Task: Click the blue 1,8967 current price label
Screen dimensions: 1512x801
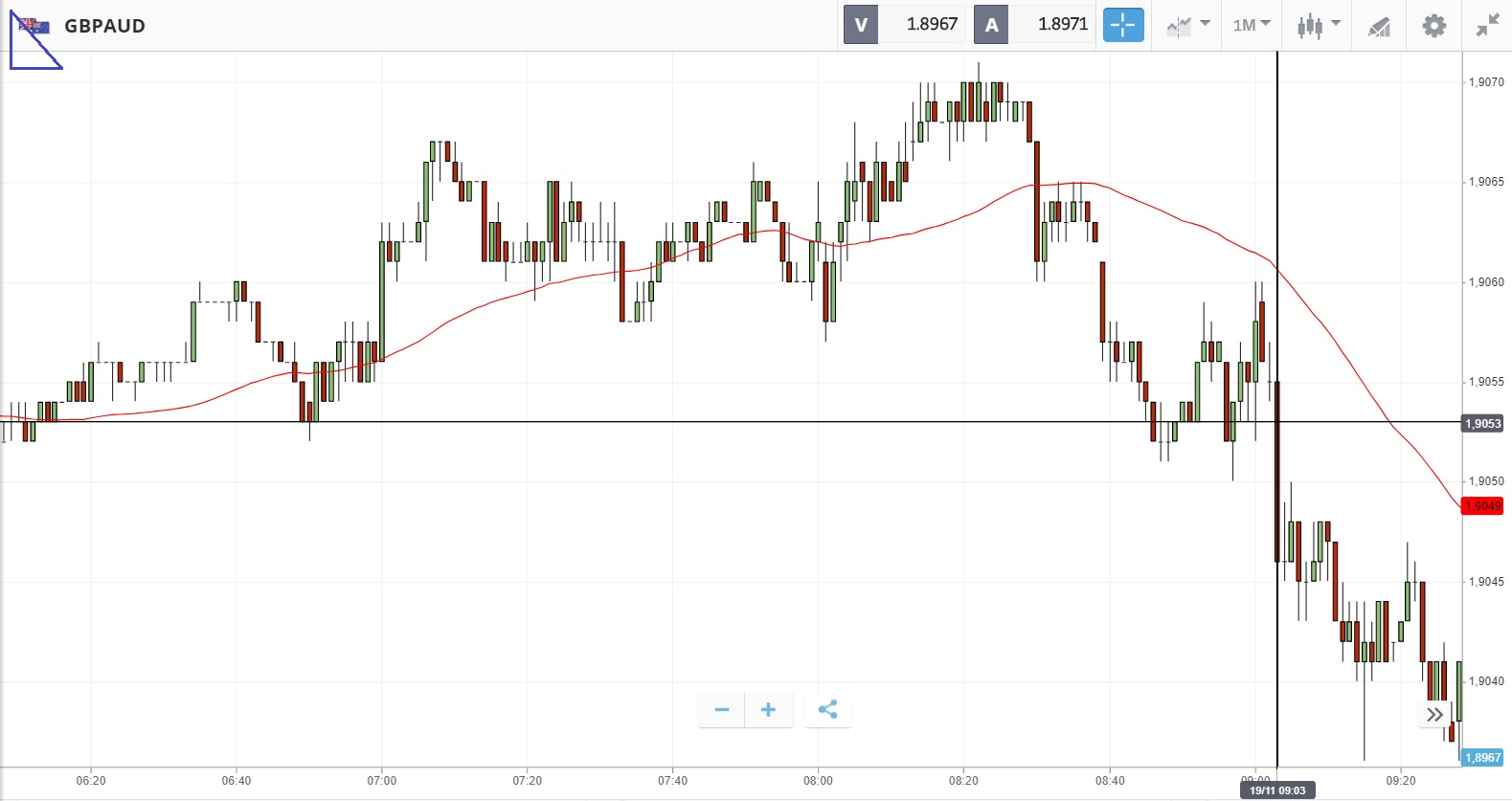Action: coord(1482,758)
